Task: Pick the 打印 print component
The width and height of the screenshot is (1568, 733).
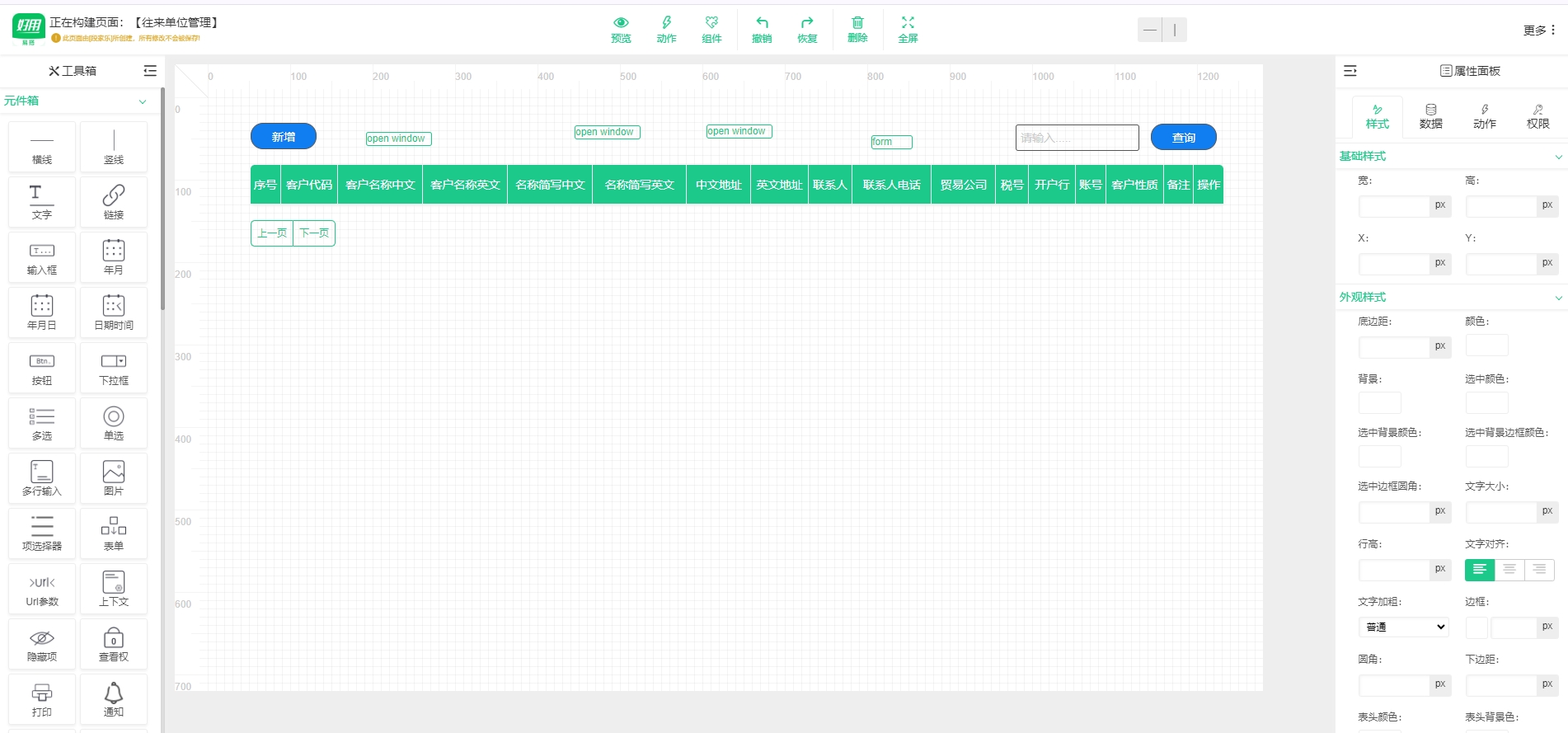Action: pyautogui.click(x=42, y=699)
